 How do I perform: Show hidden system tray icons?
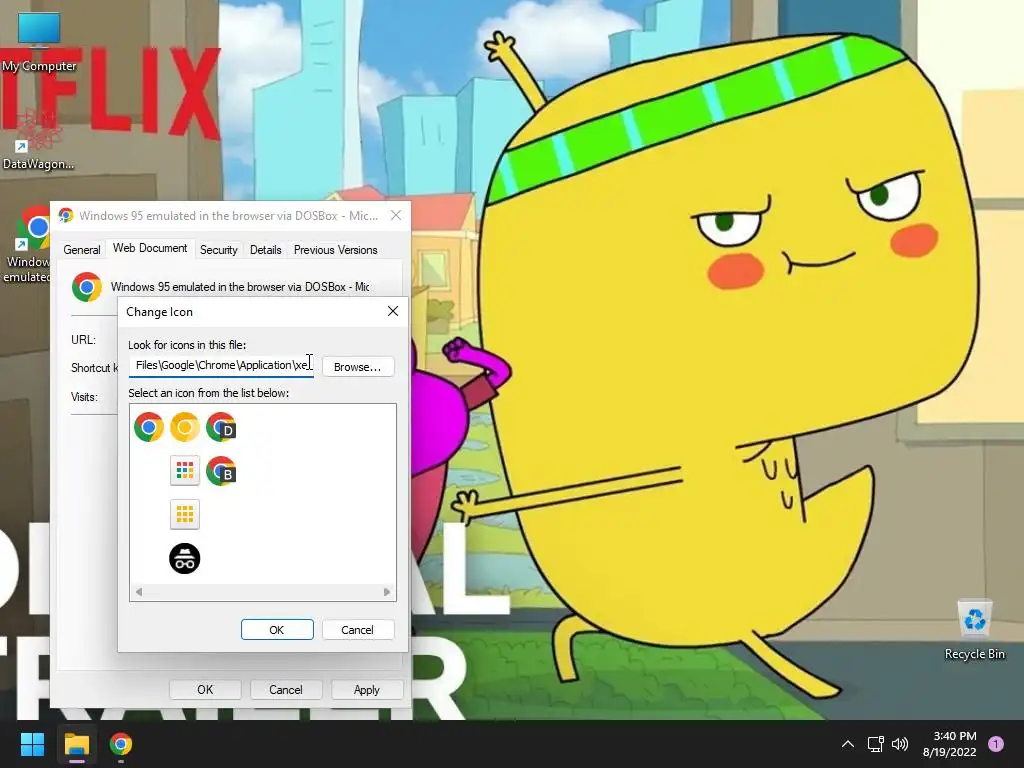[848, 744]
